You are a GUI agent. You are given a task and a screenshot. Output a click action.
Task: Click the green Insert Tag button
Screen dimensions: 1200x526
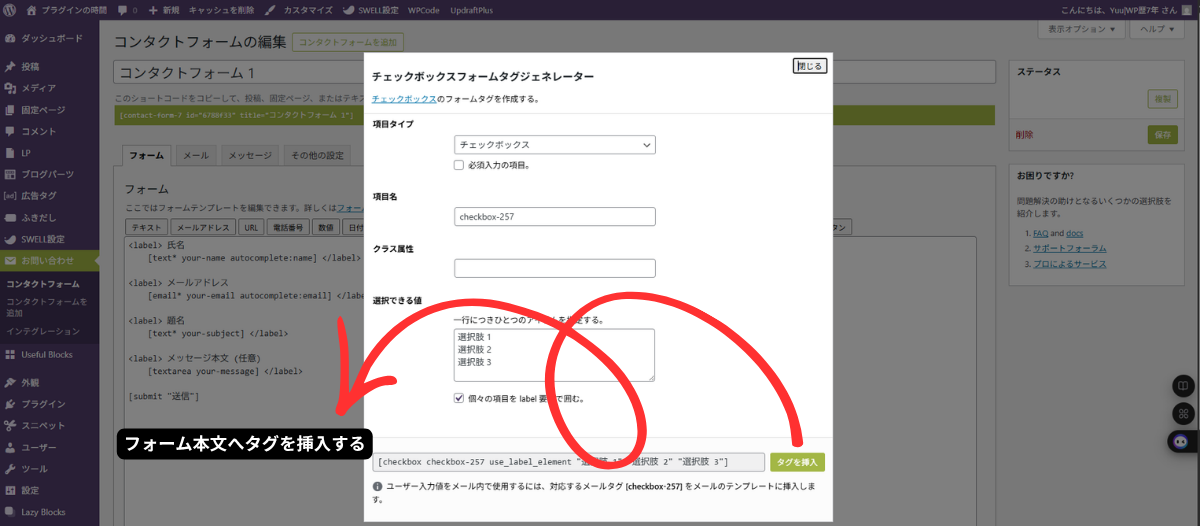point(797,462)
